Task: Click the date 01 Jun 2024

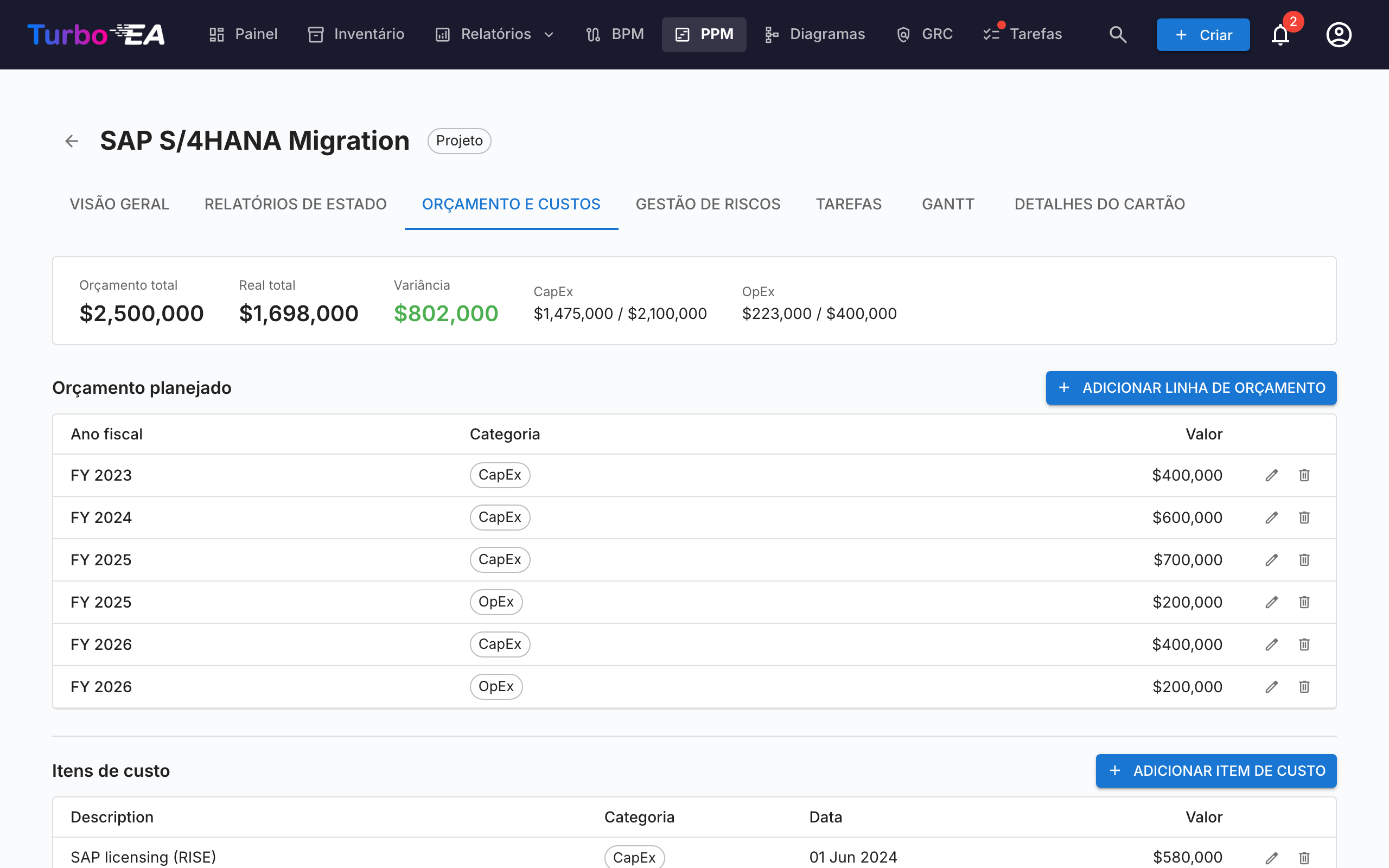Action: (x=853, y=858)
